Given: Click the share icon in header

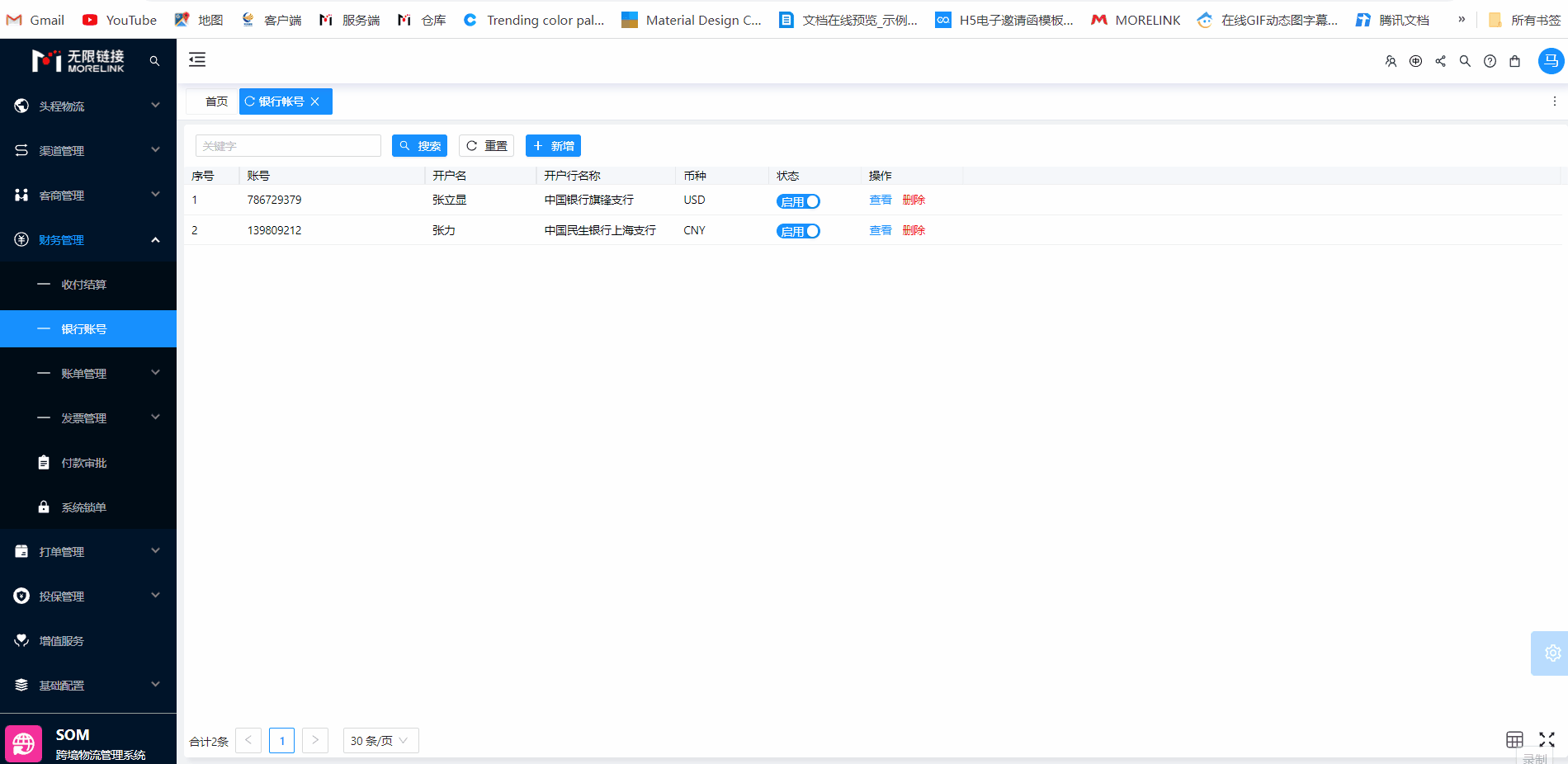Looking at the screenshot, I should (1440, 61).
